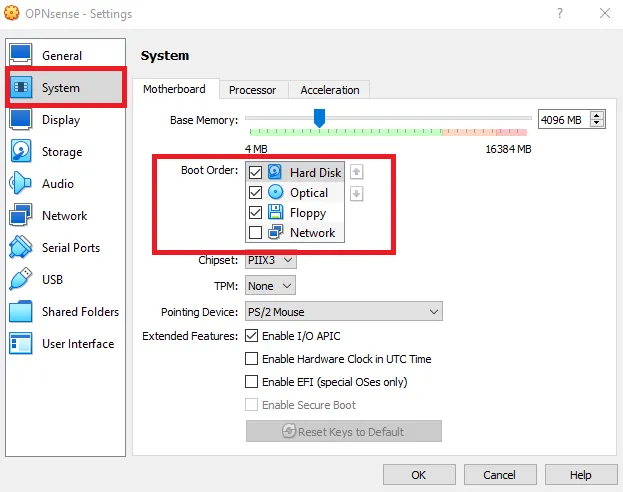This screenshot has height=492, width=623.
Task: Enable Hardware Clock in UTC Time
Action: pyautogui.click(x=251, y=359)
